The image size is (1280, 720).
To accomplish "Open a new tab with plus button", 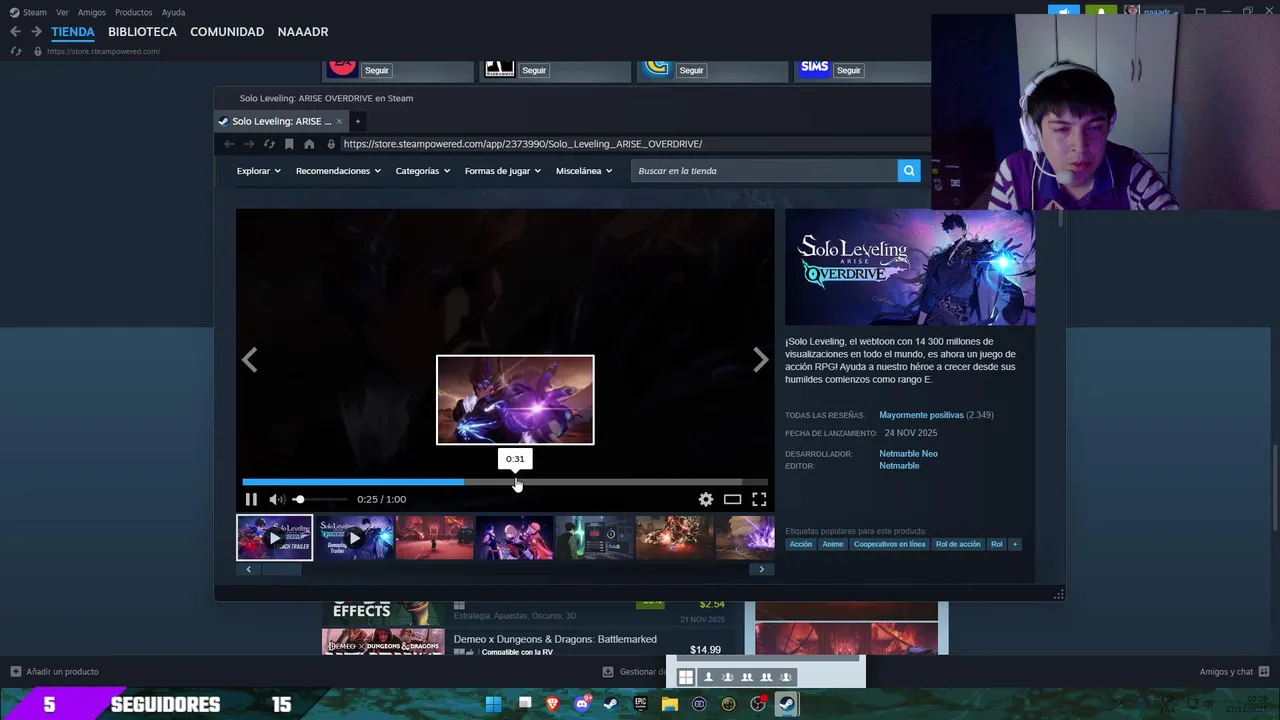I will coord(357,121).
